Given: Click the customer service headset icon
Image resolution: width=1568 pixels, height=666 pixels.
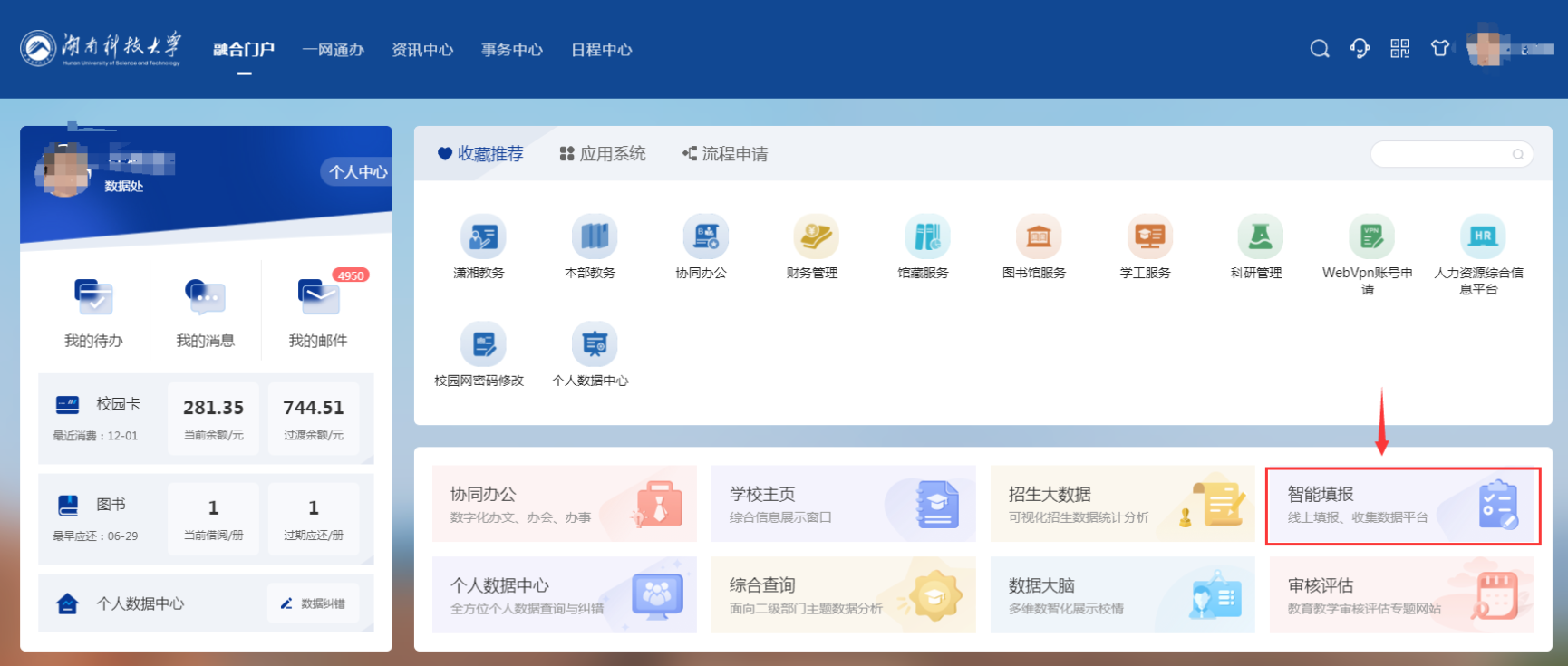Looking at the screenshot, I should [1360, 49].
